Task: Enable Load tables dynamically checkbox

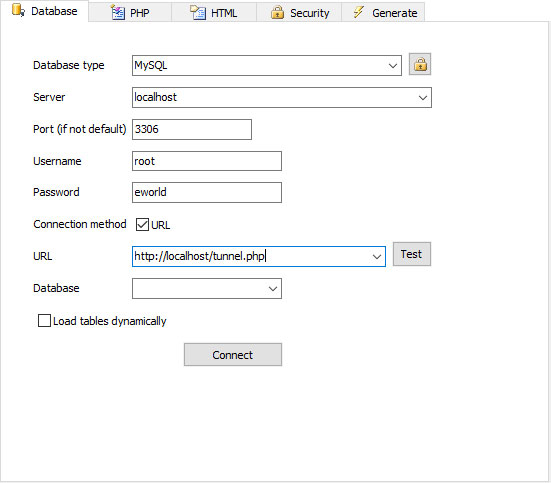Action: pyautogui.click(x=44, y=321)
